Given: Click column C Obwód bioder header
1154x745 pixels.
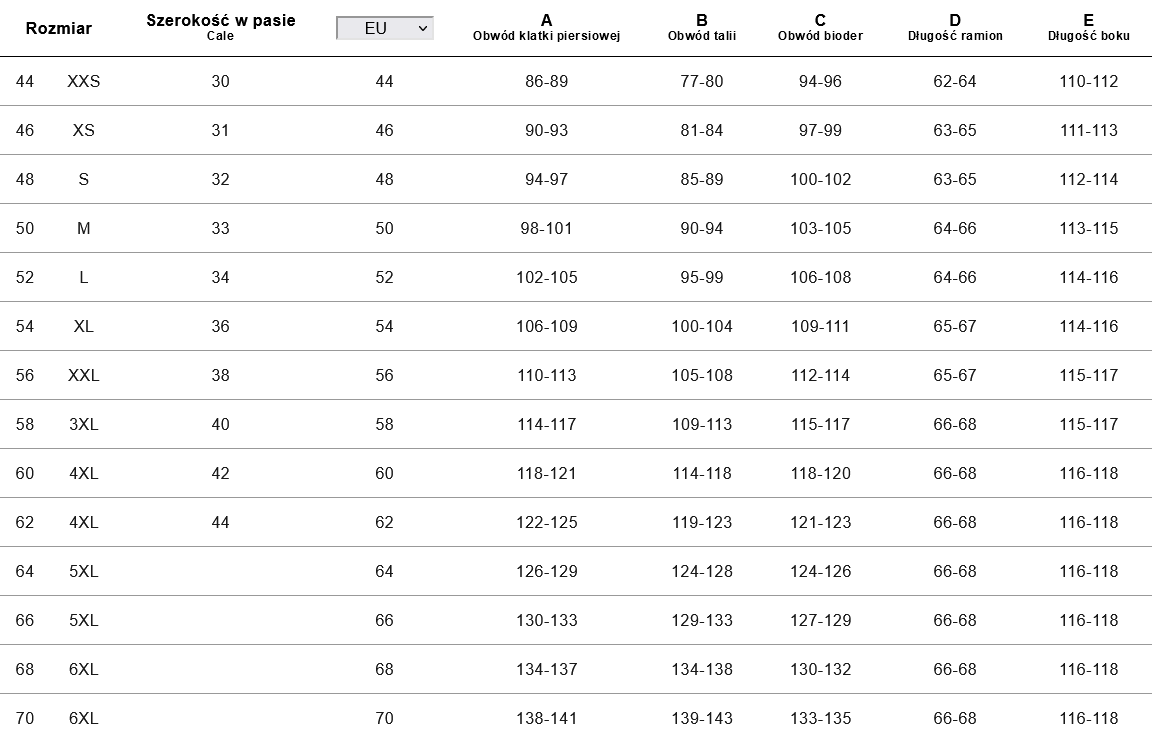Looking at the screenshot, I should tap(820, 28).
